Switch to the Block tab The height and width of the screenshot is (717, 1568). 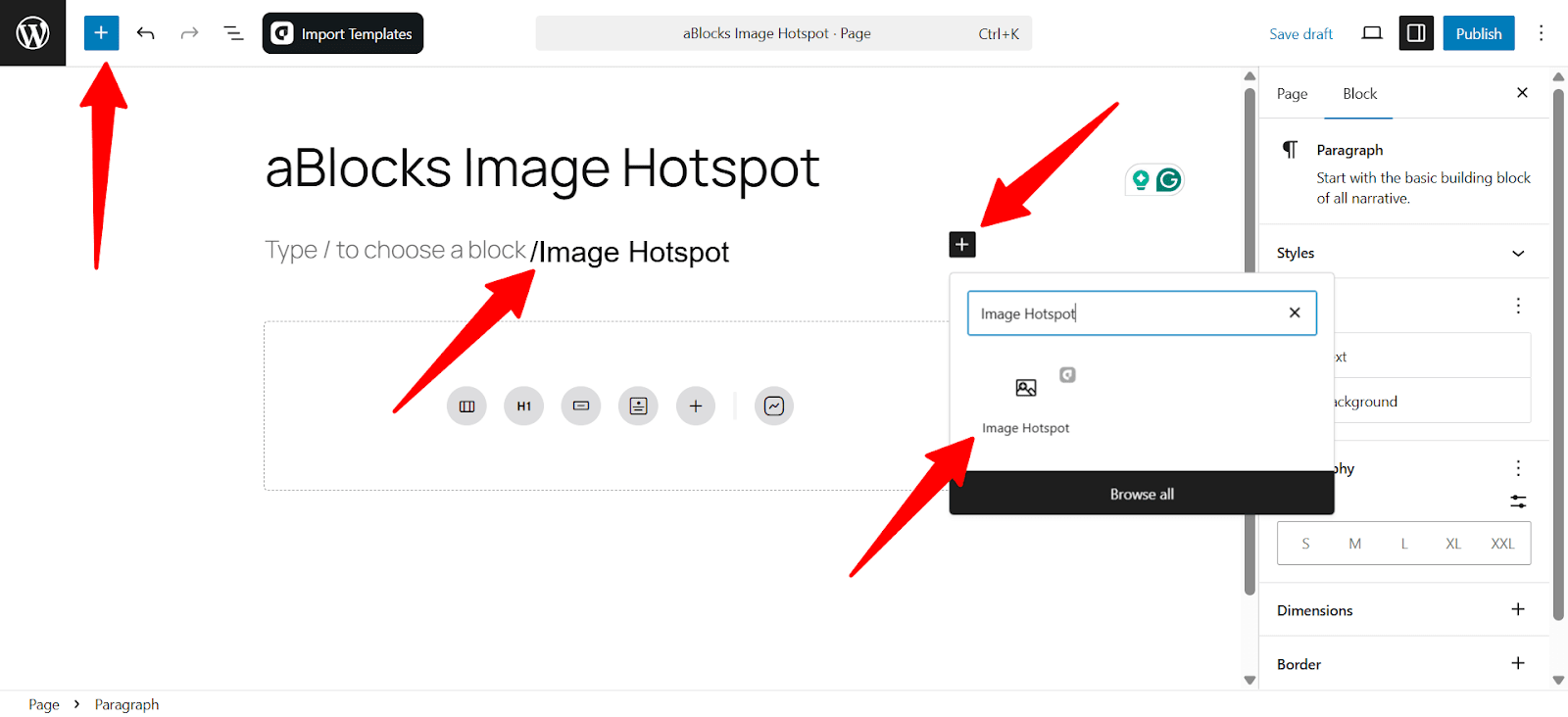click(1359, 94)
